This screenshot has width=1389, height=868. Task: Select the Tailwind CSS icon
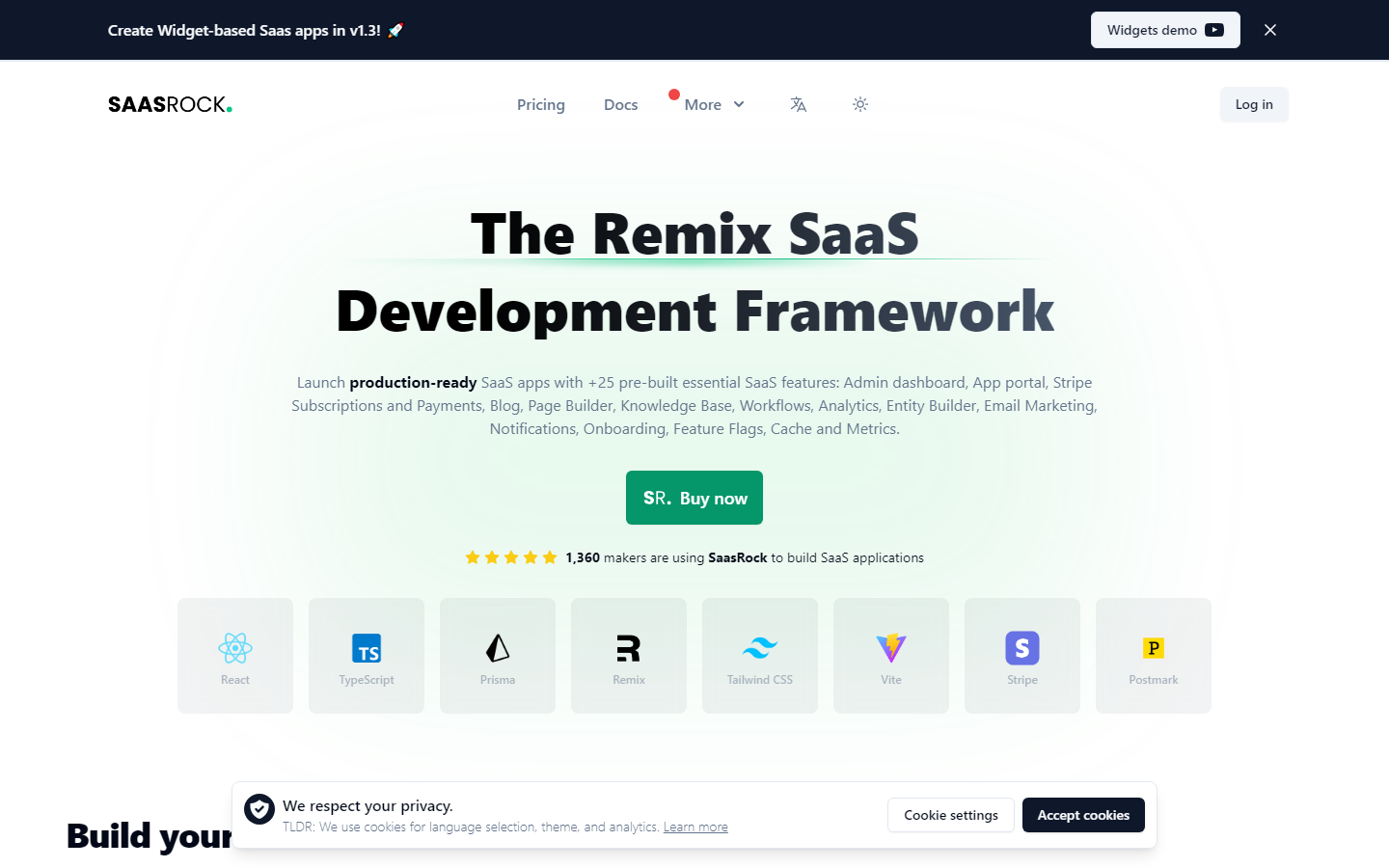click(x=760, y=656)
